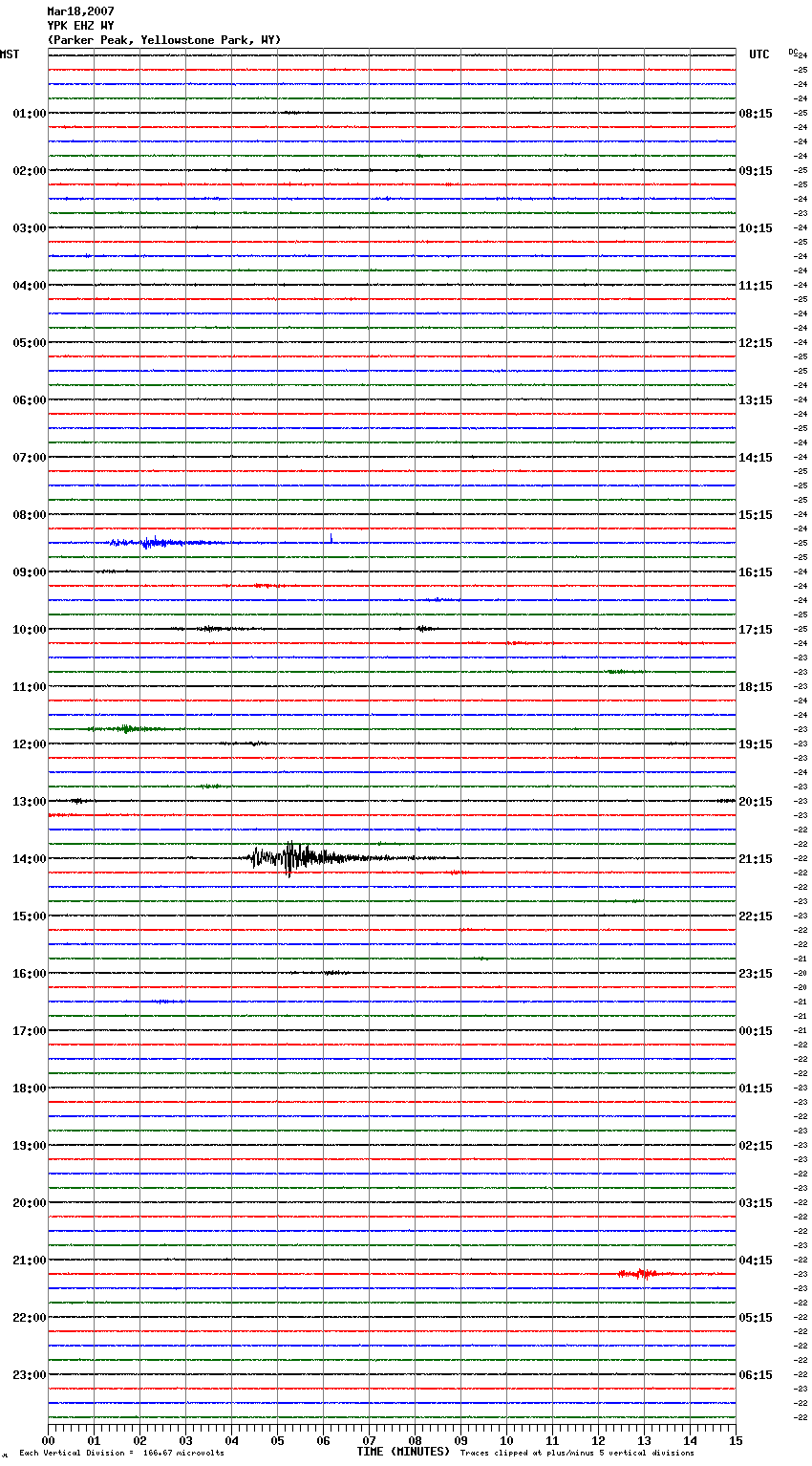This screenshot has width=812, height=1466.
Task: Click minute tick label 15 on bottom axis
Action: [x=736, y=1440]
